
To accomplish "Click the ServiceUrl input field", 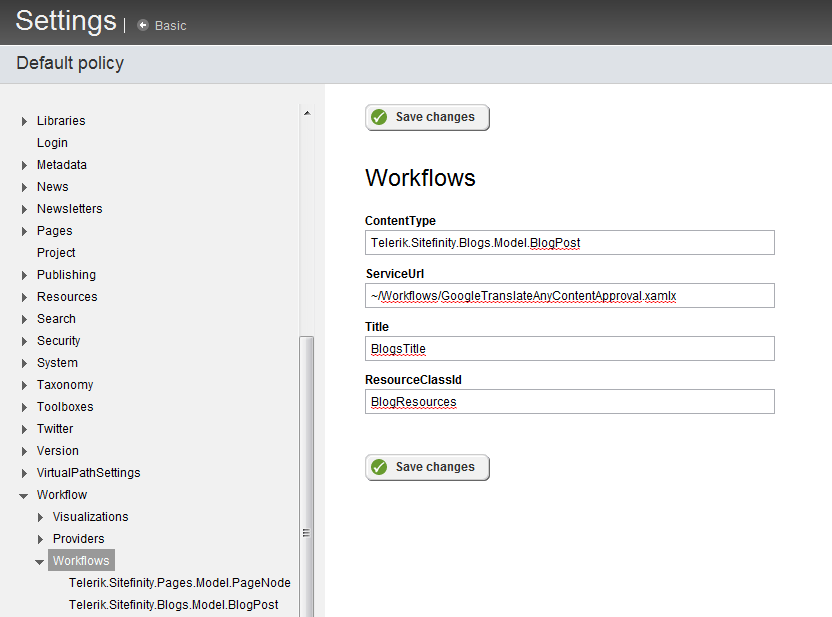I will 569,295.
